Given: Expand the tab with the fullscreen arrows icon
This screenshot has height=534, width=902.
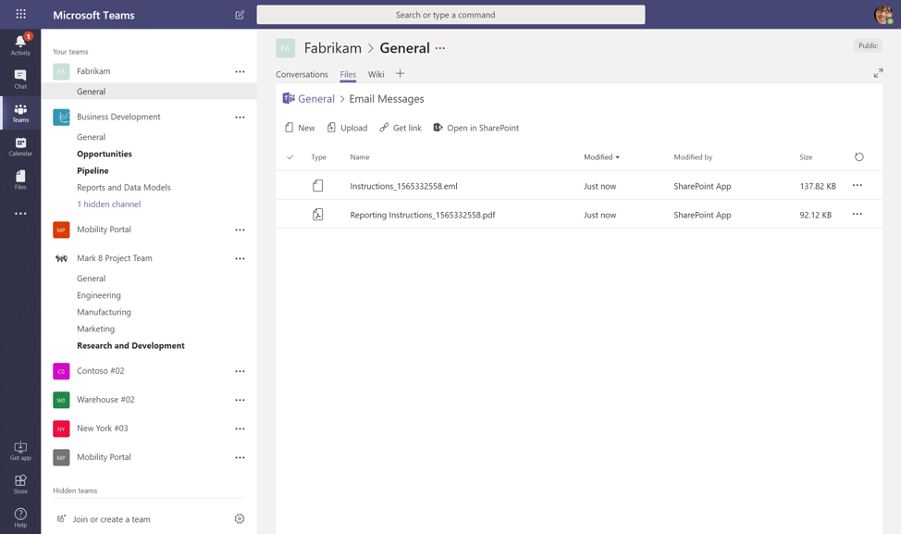Looking at the screenshot, I should [x=878, y=73].
